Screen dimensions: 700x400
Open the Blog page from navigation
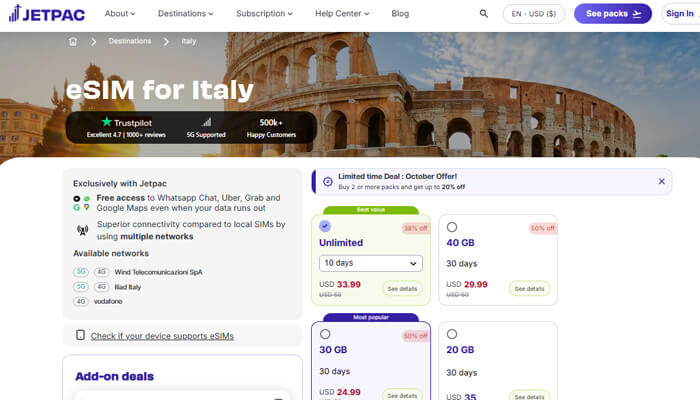(x=400, y=14)
